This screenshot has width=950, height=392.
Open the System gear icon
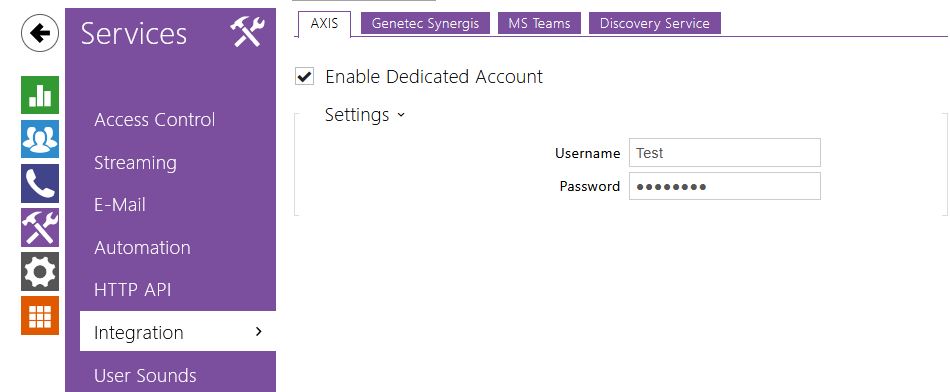click(x=40, y=271)
